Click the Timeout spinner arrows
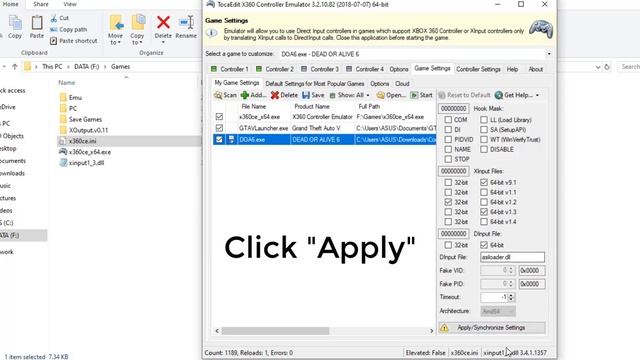Viewport: 640px width, 360px height. [x=511, y=297]
